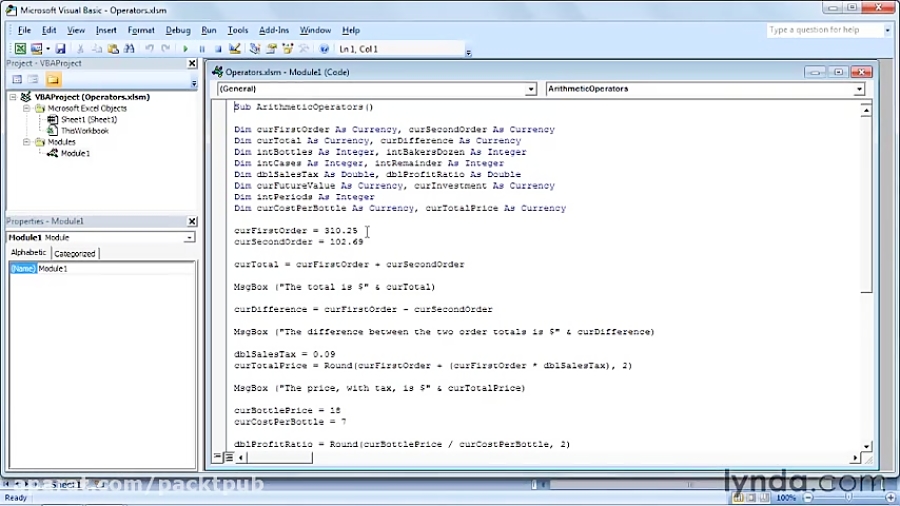The image size is (900, 506).
Task: Select ThisWorkbook in project tree
Action: tap(84, 131)
